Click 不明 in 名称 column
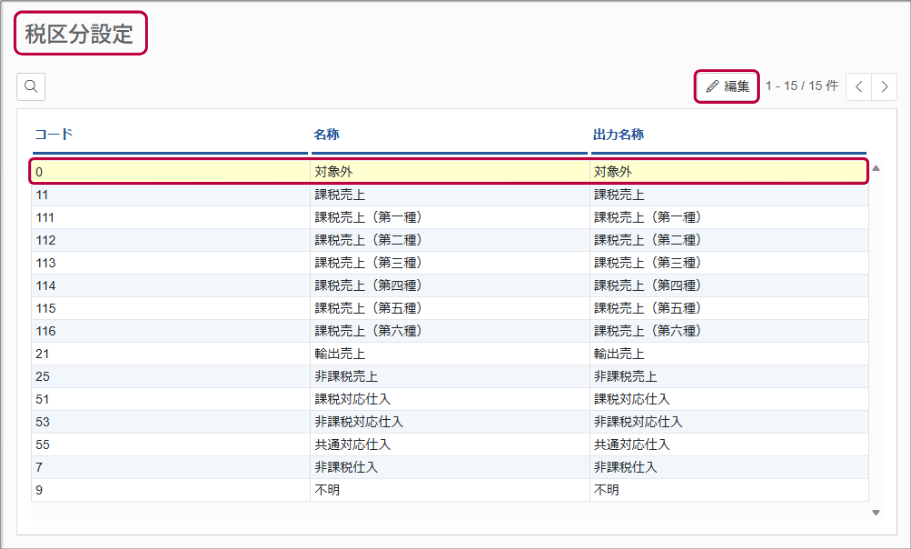This screenshot has width=911, height=549. point(327,489)
